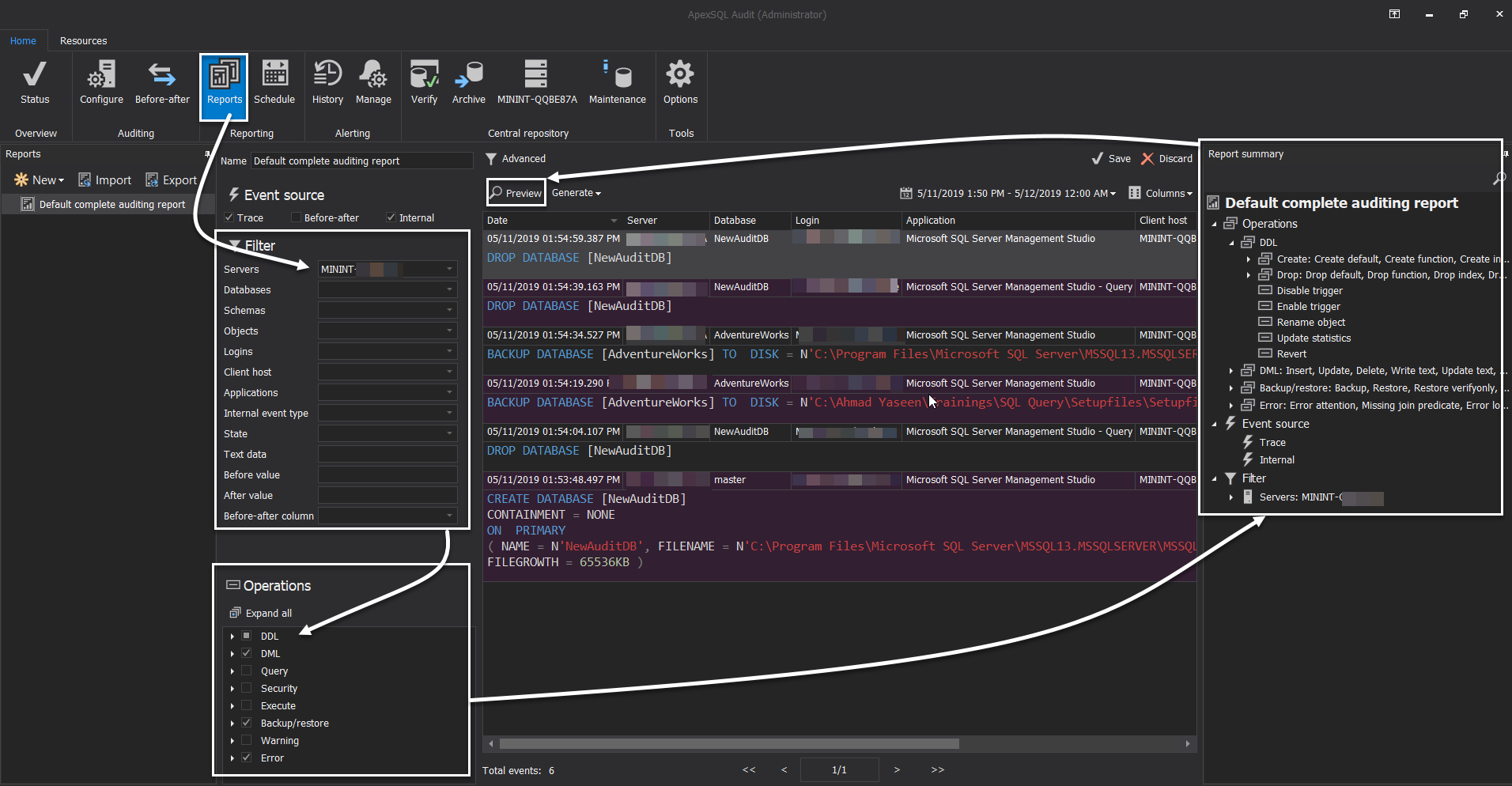
Task: Uncheck the Trace event source checkbox
Action: click(229, 218)
